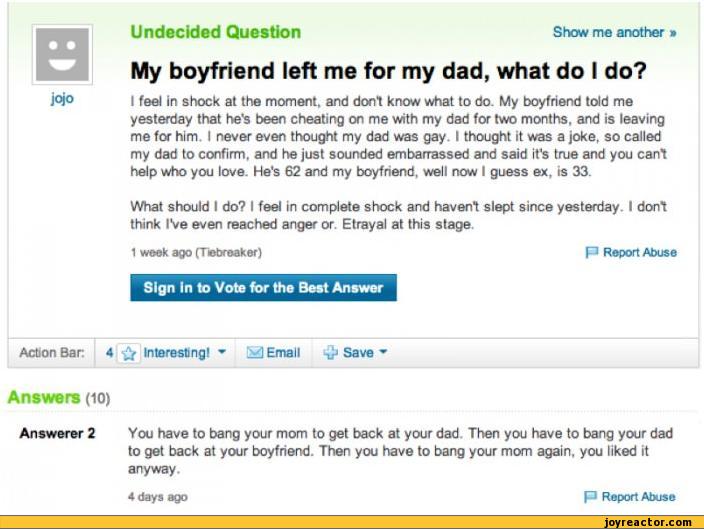The image size is (704, 529).
Task: Click the question title about boyfriend and dad
Action: (x=389, y=72)
